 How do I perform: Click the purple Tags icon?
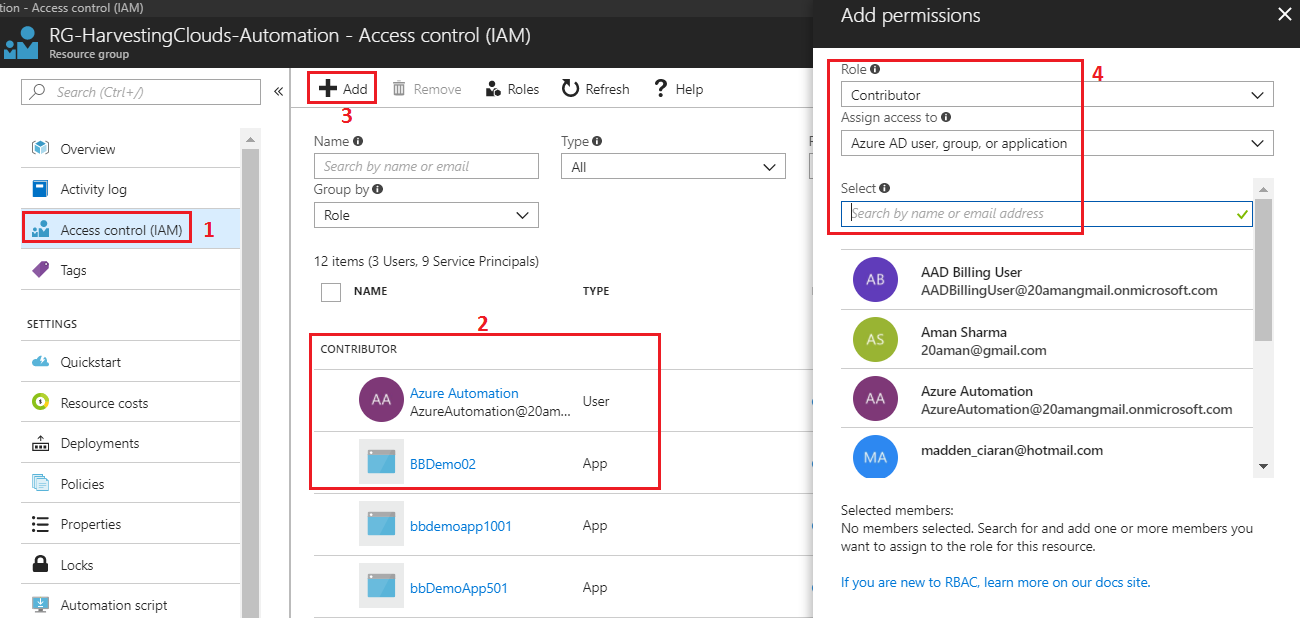[x=40, y=270]
